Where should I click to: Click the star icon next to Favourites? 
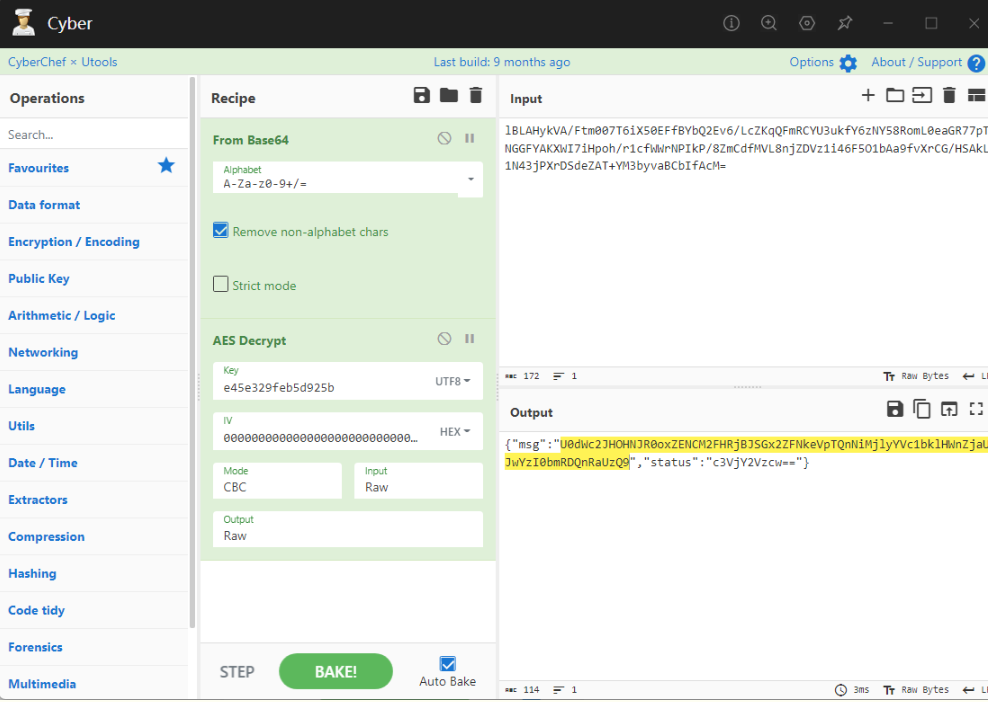tap(166, 166)
